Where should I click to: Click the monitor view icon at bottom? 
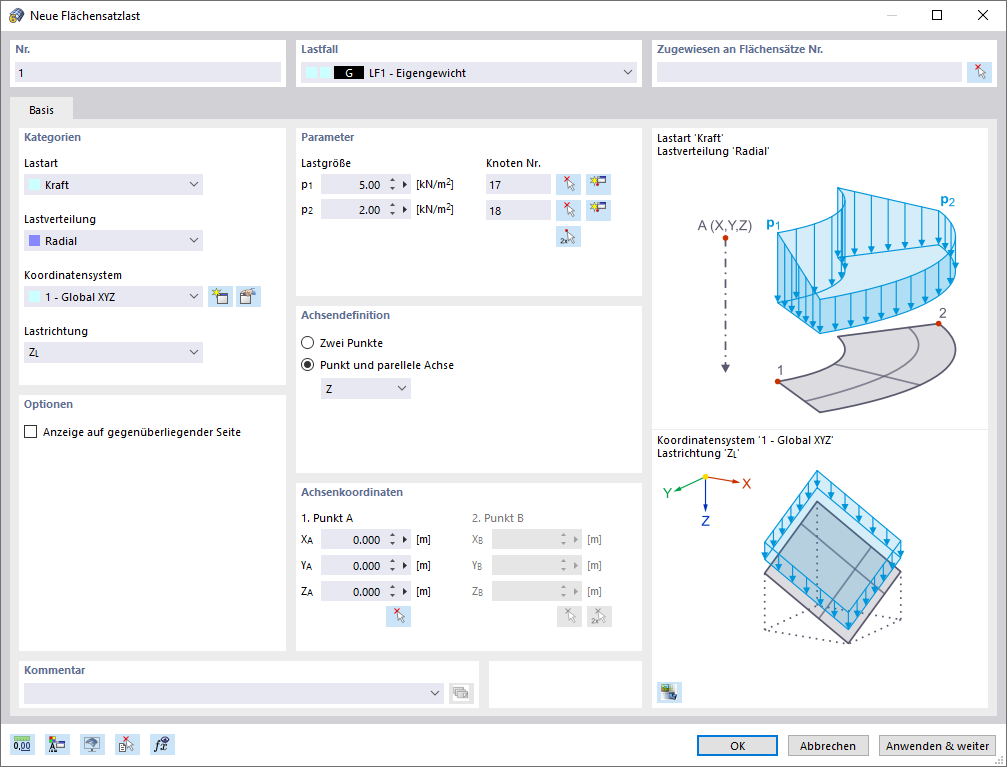pos(92,745)
